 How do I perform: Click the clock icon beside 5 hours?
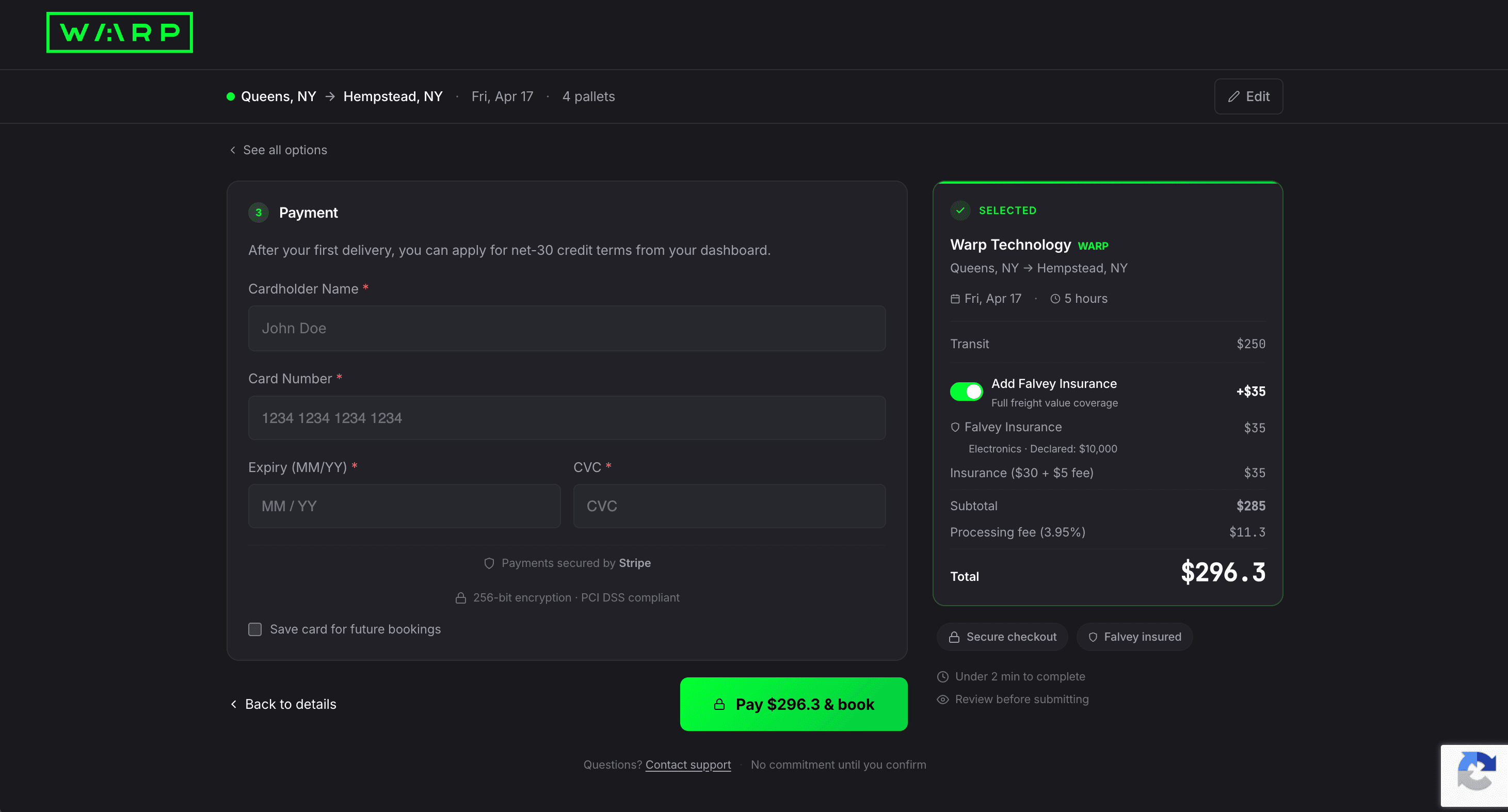coord(1055,299)
